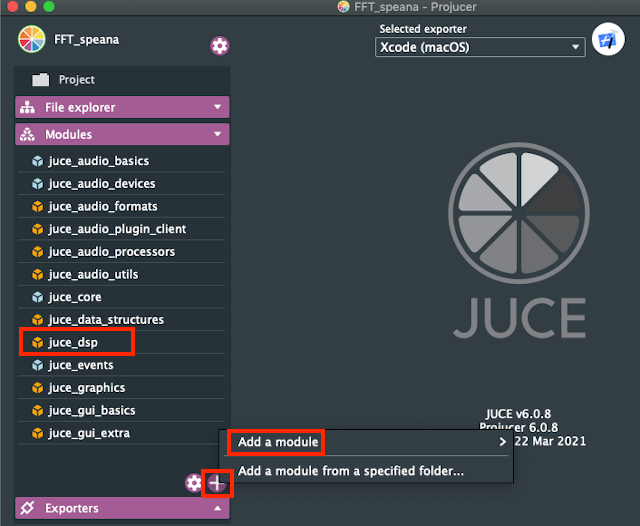Click the juce_audio_processors cube icon
The image size is (640, 526).
(x=38, y=252)
